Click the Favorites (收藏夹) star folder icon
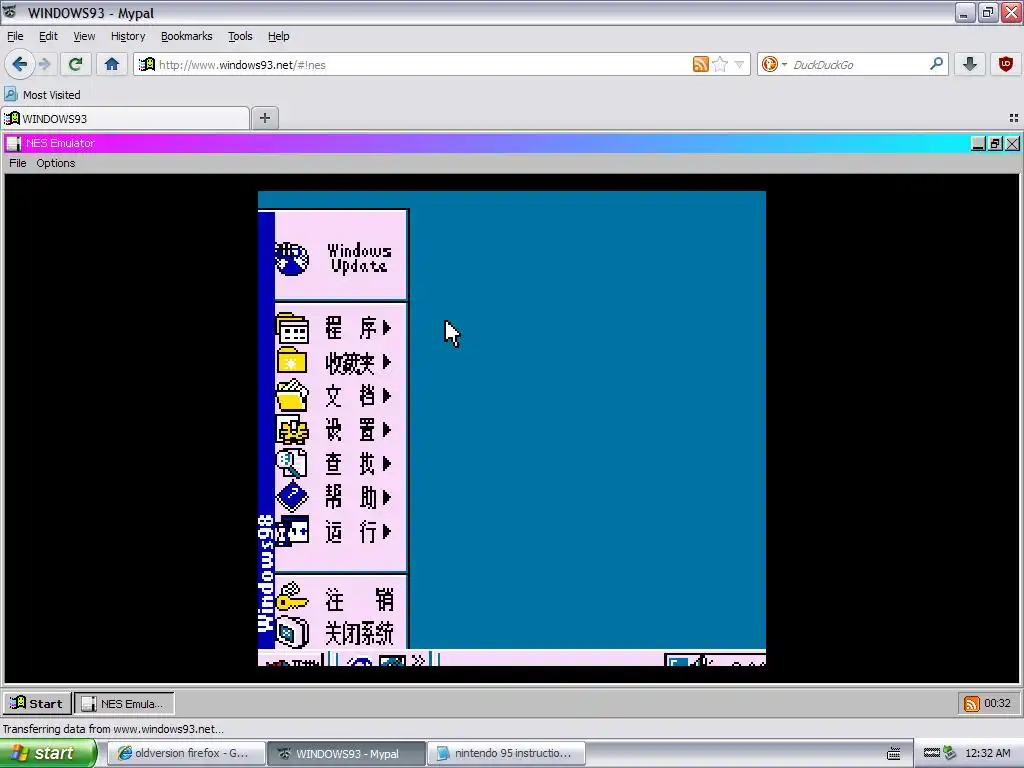This screenshot has height=768, width=1024. pyautogui.click(x=292, y=362)
